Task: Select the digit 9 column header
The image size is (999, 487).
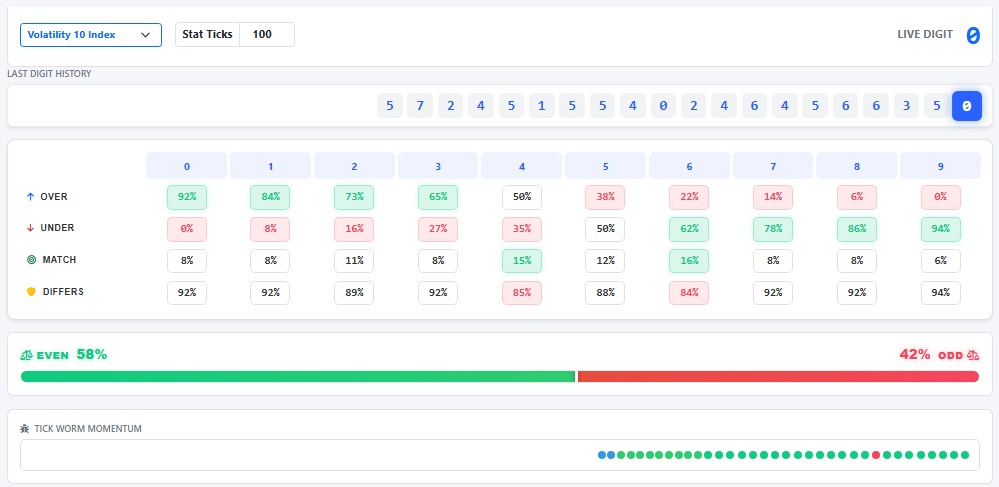Action: (x=940, y=166)
